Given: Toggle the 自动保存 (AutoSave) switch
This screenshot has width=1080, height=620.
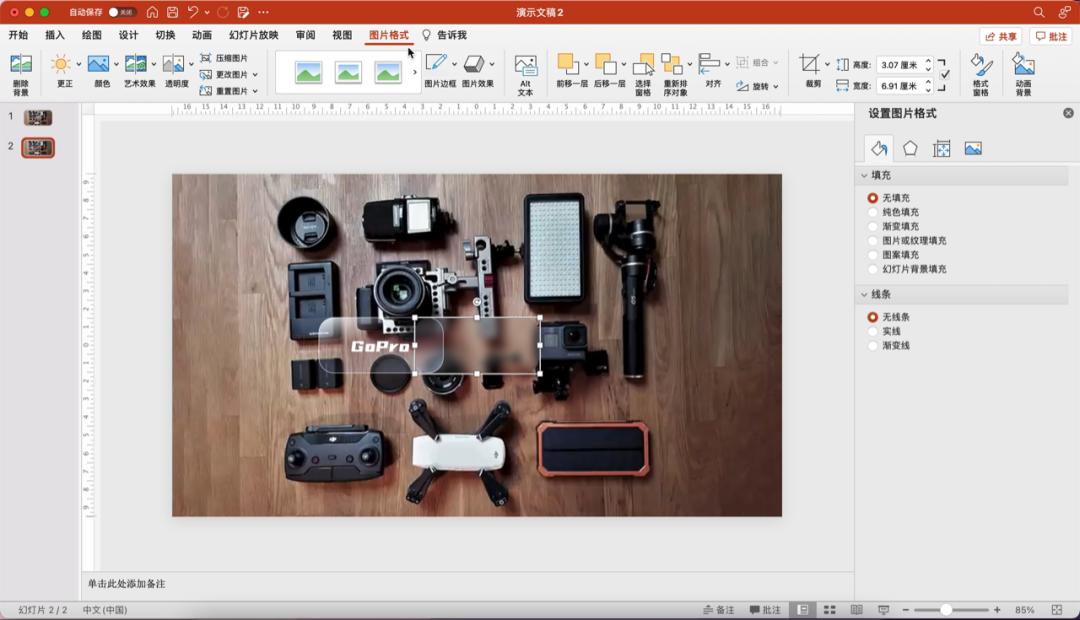Looking at the screenshot, I should pos(122,12).
